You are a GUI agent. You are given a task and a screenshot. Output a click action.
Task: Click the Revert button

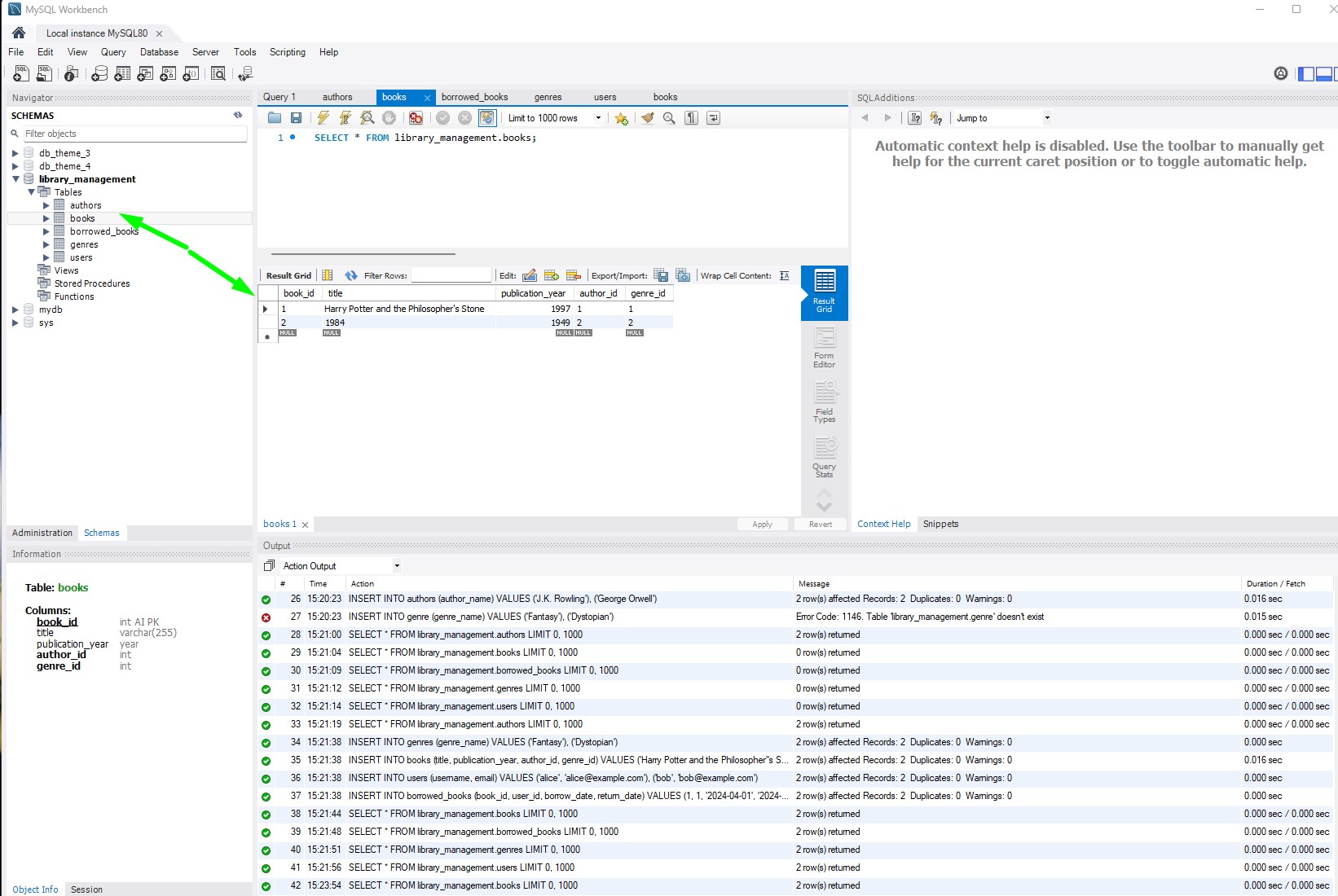click(821, 524)
